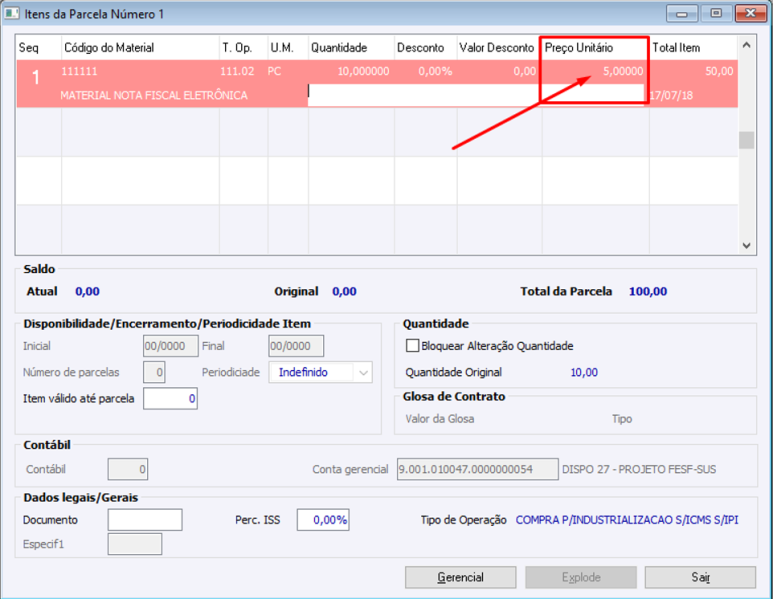Click the Valor Desconto column header
Screen dimensions: 773x599
click(x=499, y=48)
